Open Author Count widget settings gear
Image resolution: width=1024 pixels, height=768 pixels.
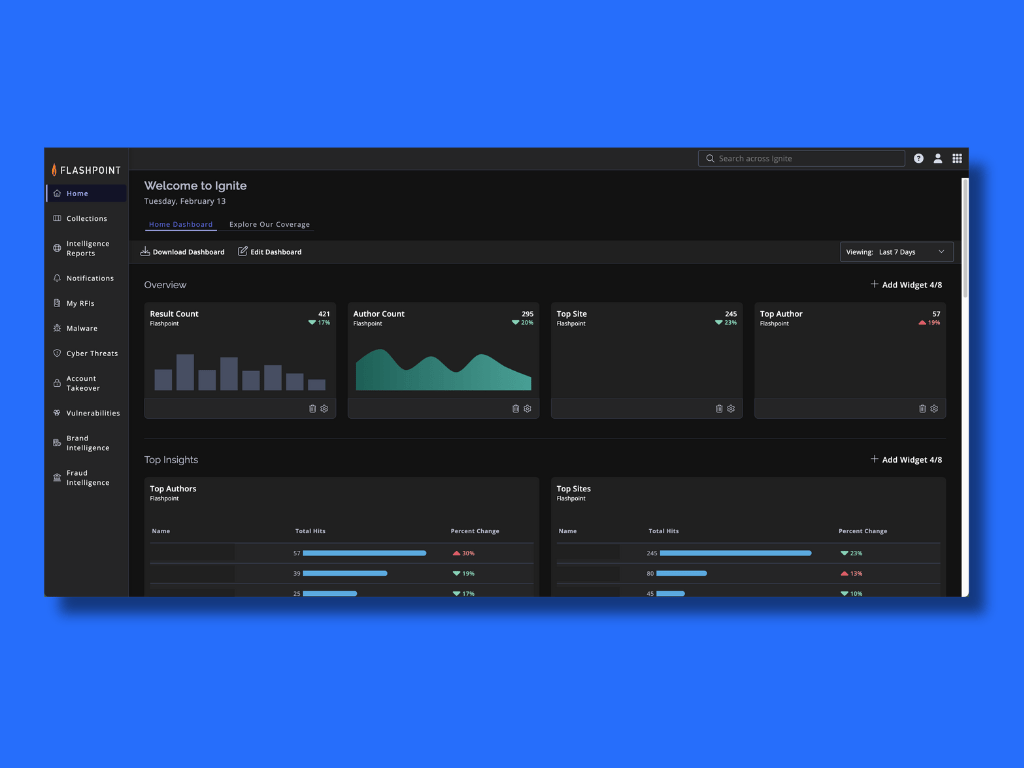[528, 409]
